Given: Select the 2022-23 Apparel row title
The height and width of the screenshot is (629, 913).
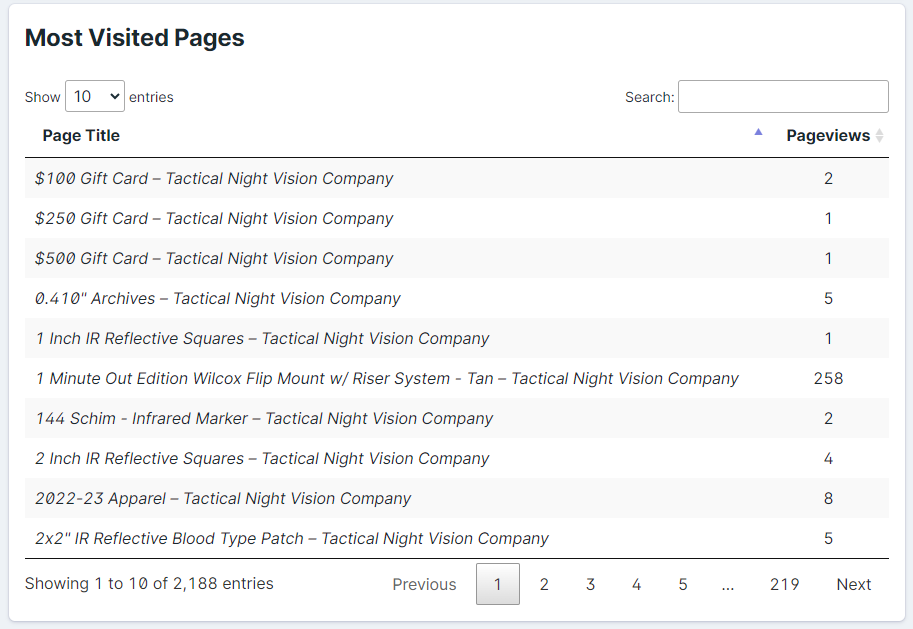Looking at the screenshot, I should pyautogui.click(x=223, y=499).
